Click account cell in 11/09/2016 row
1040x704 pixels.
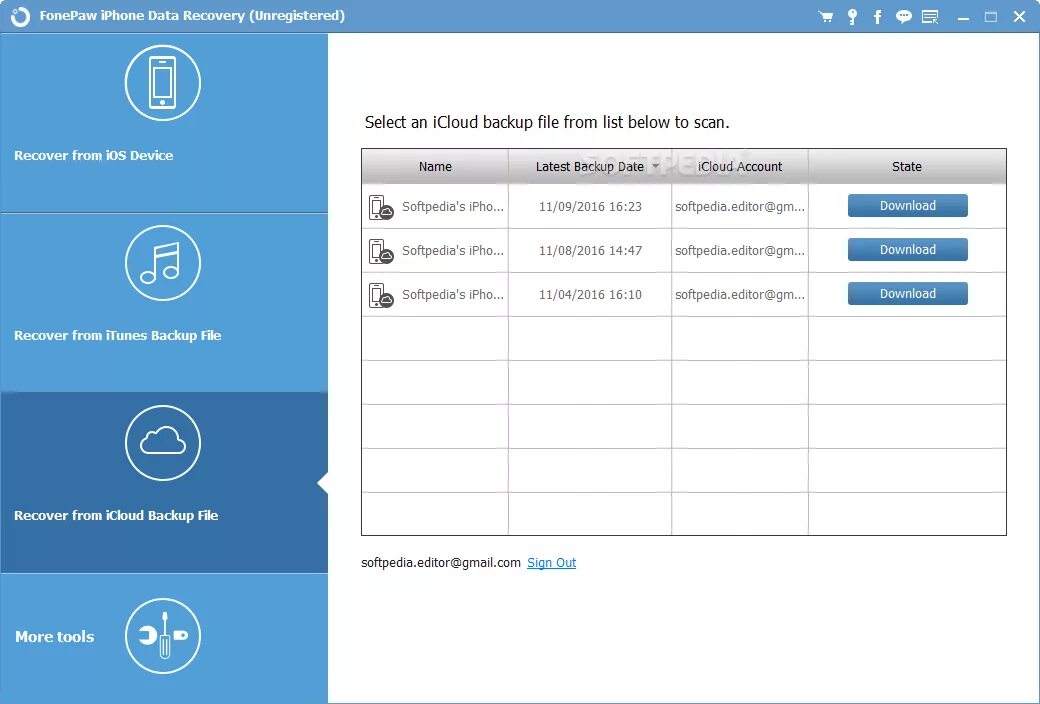pyautogui.click(x=740, y=206)
